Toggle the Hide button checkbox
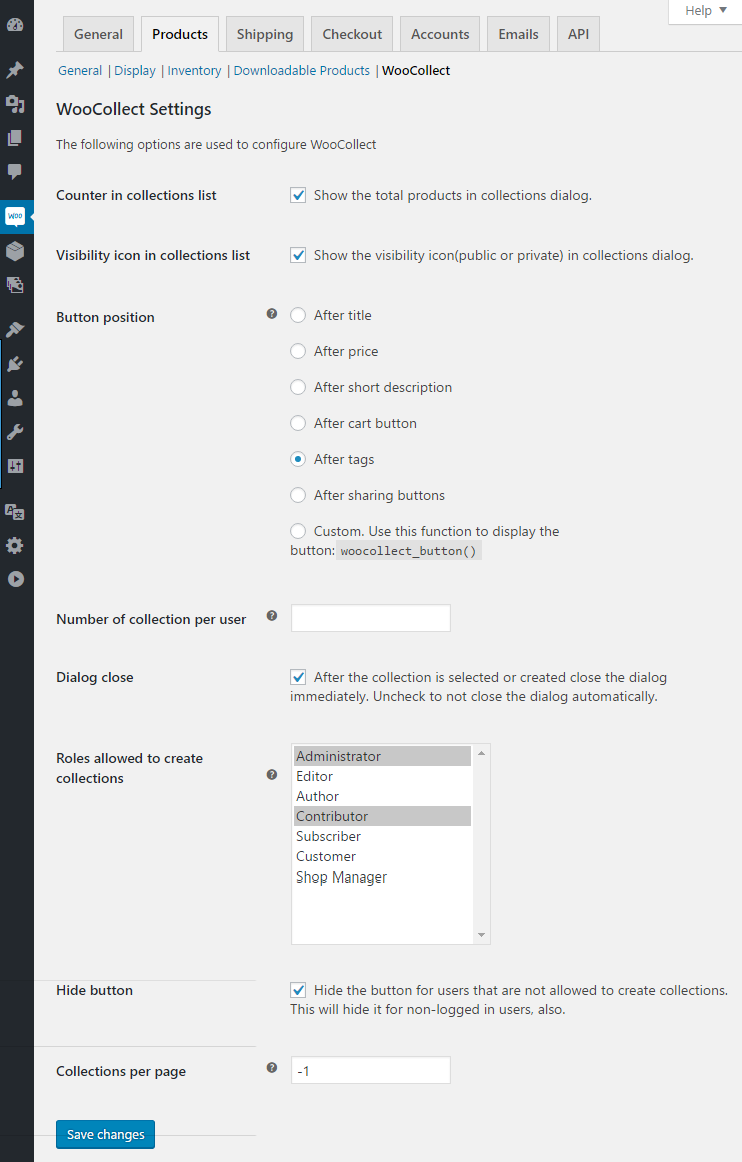 coord(298,990)
